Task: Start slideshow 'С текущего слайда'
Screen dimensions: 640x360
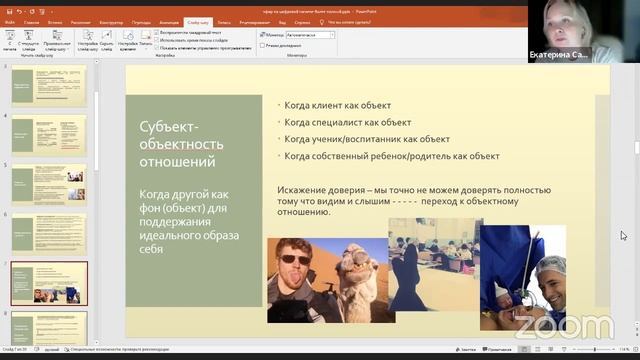Action: [29, 41]
